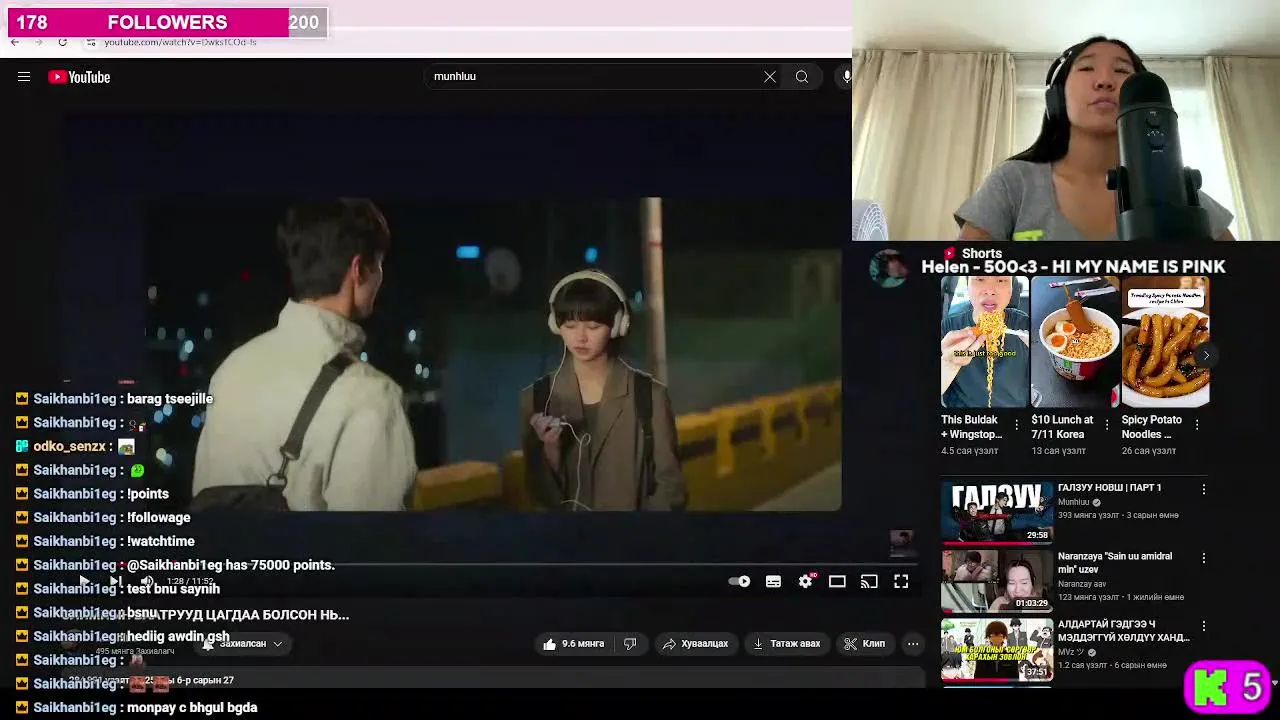Skip to the next video
The height and width of the screenshot is (720, 1280).
click(x=116, y=581)
